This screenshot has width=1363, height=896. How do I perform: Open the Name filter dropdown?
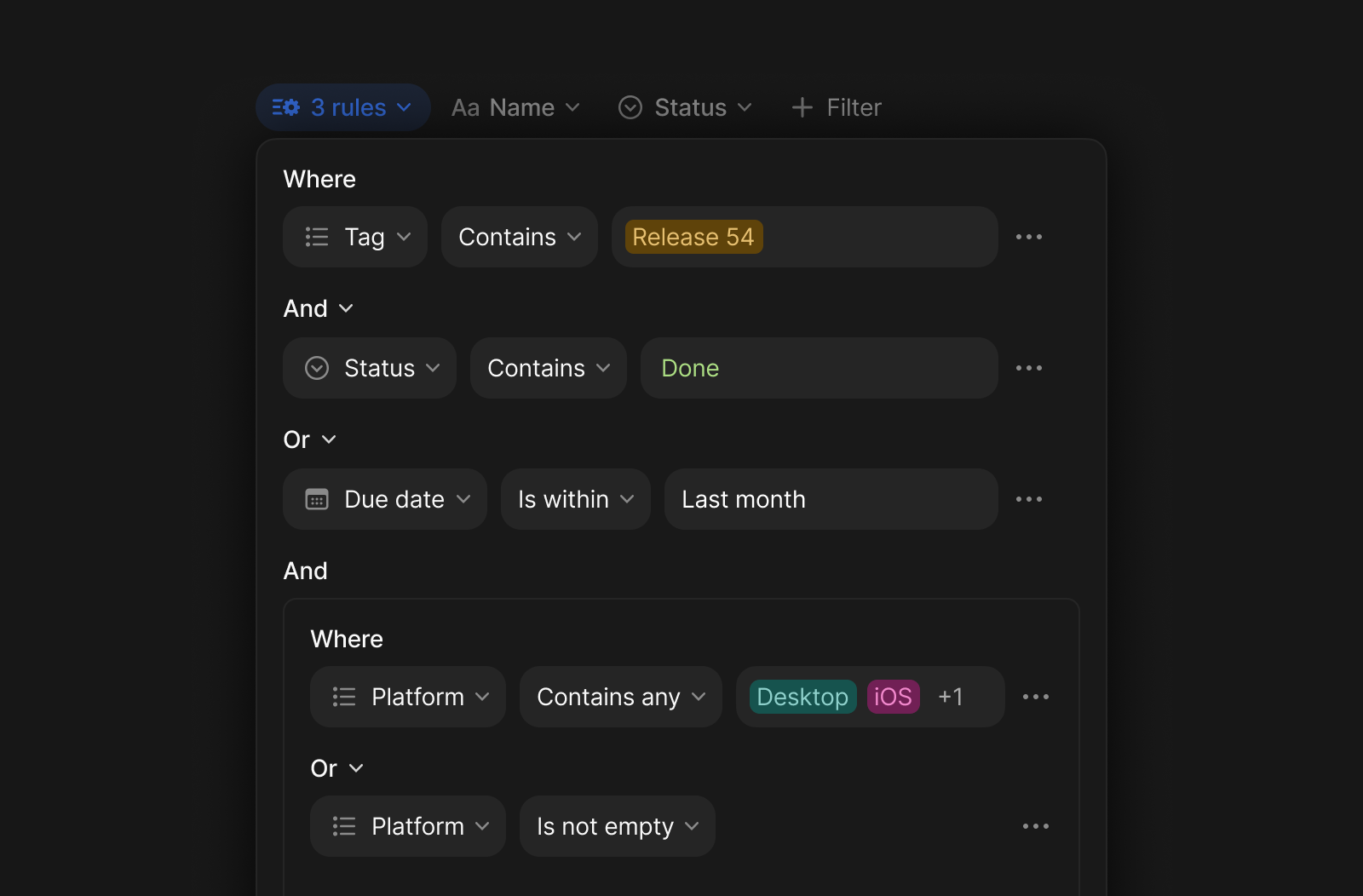(515, 107)
